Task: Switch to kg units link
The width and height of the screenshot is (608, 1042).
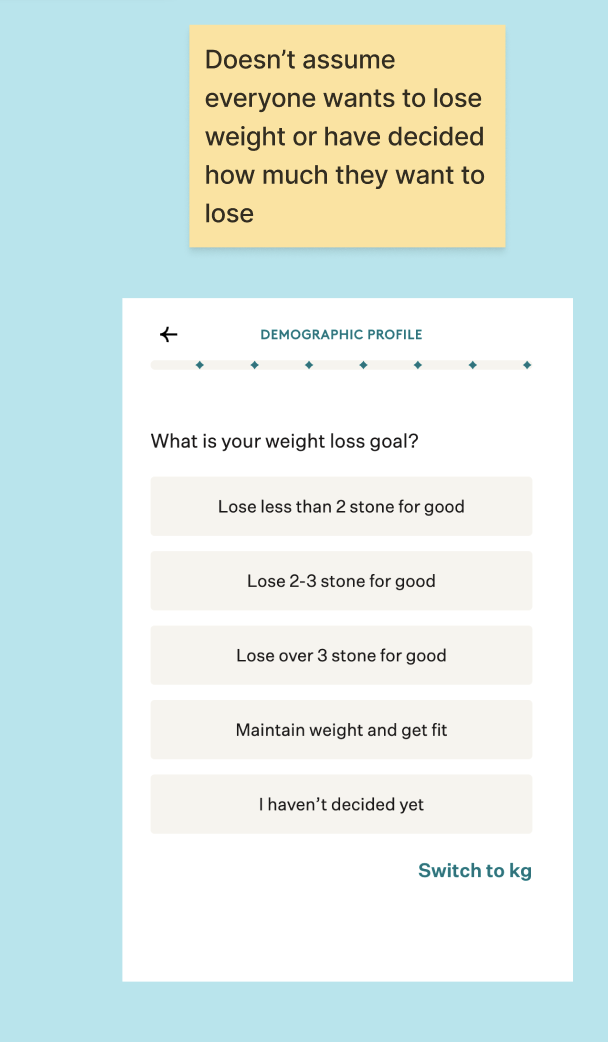Action: click(474, 871)
